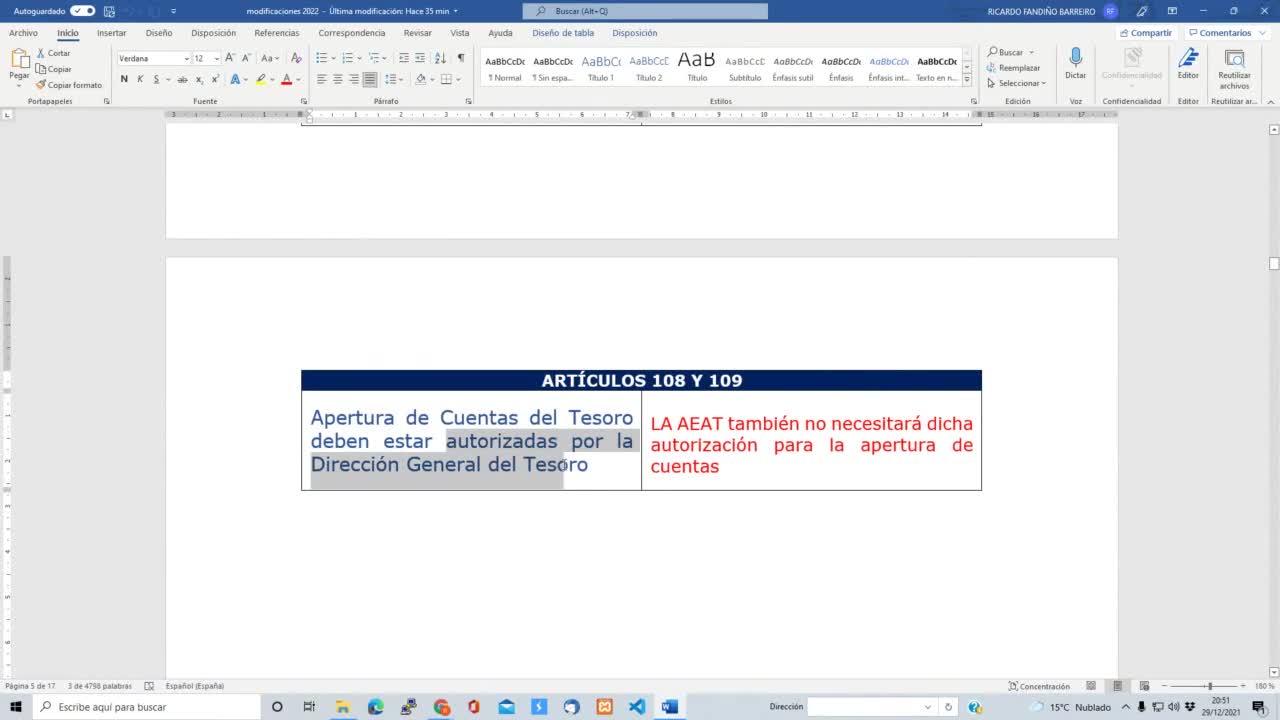Align text left
The height and width of the screenshot is (720, 1280).
click(x=322, y=79)
